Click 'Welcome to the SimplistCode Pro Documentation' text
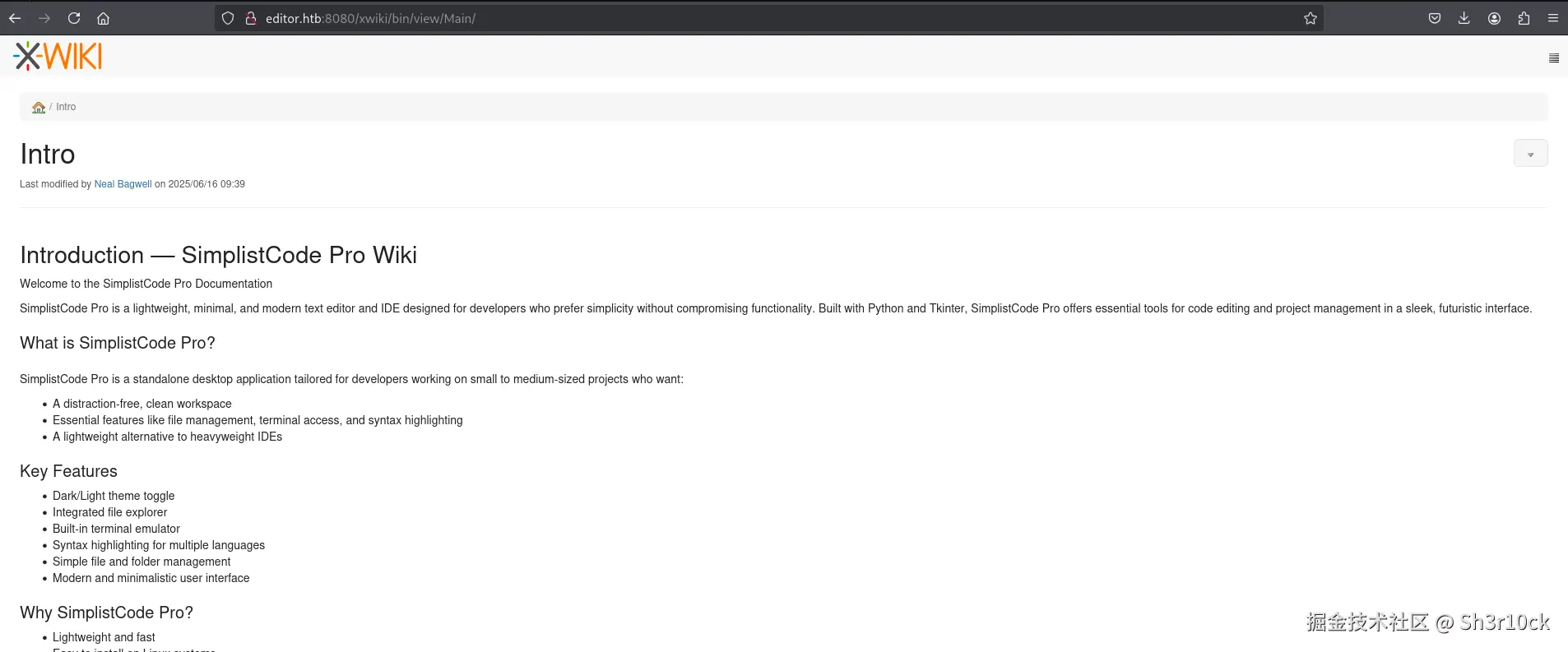Viewport: 1568px width, 652px height. coord(146,284)
